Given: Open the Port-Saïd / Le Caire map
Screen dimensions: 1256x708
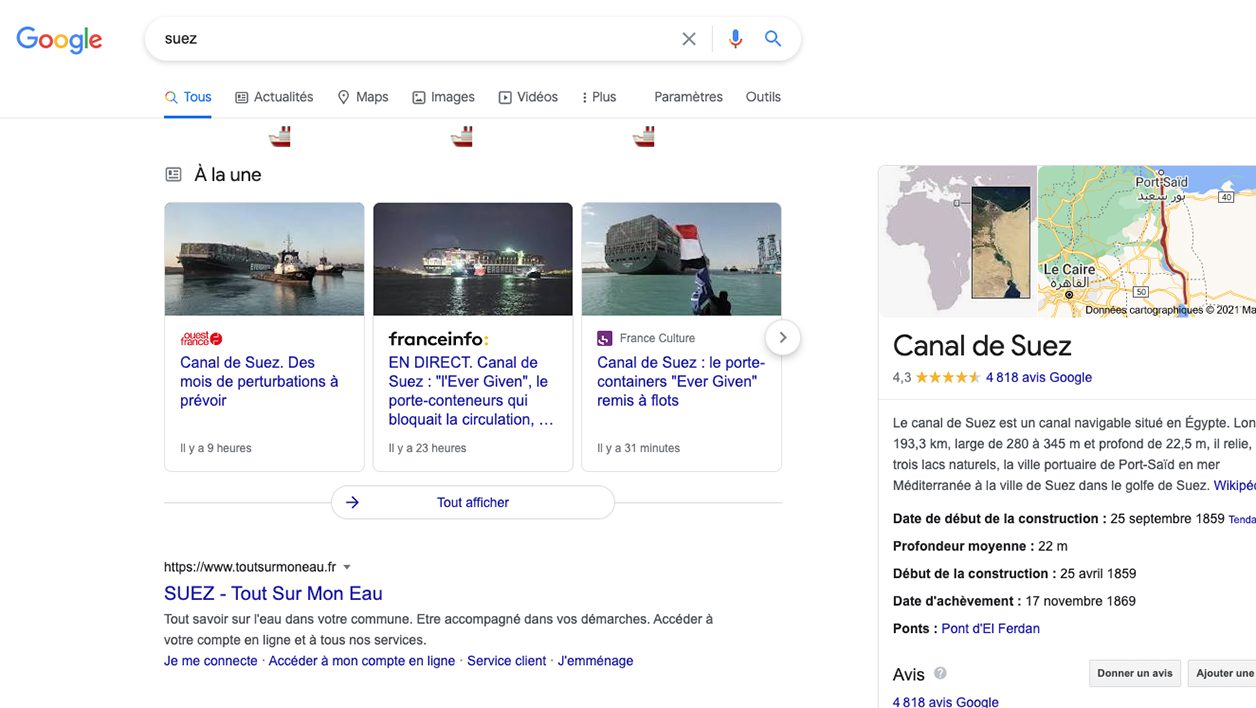Looking at the screenshot, I should (x=1147, y=241).
